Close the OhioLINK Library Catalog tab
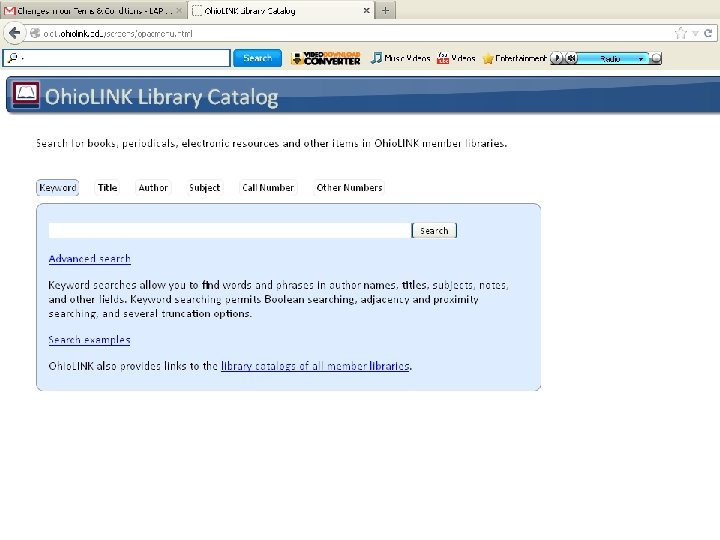The height and width of the screenshot is (540, 720). pos(366,10)
